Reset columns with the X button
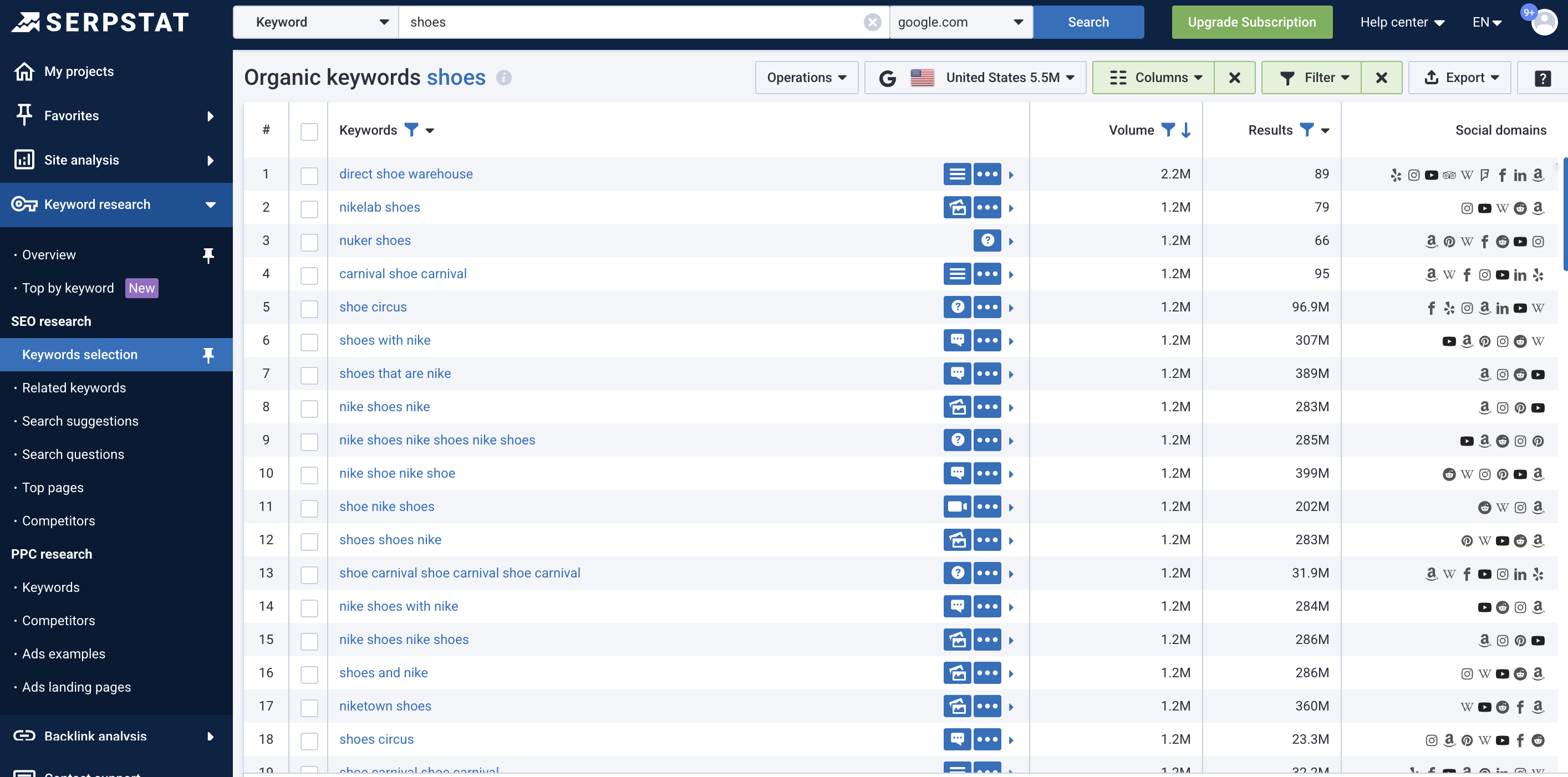Image resolution: width=1568 pixels, height=777 pixels. 1234,78
